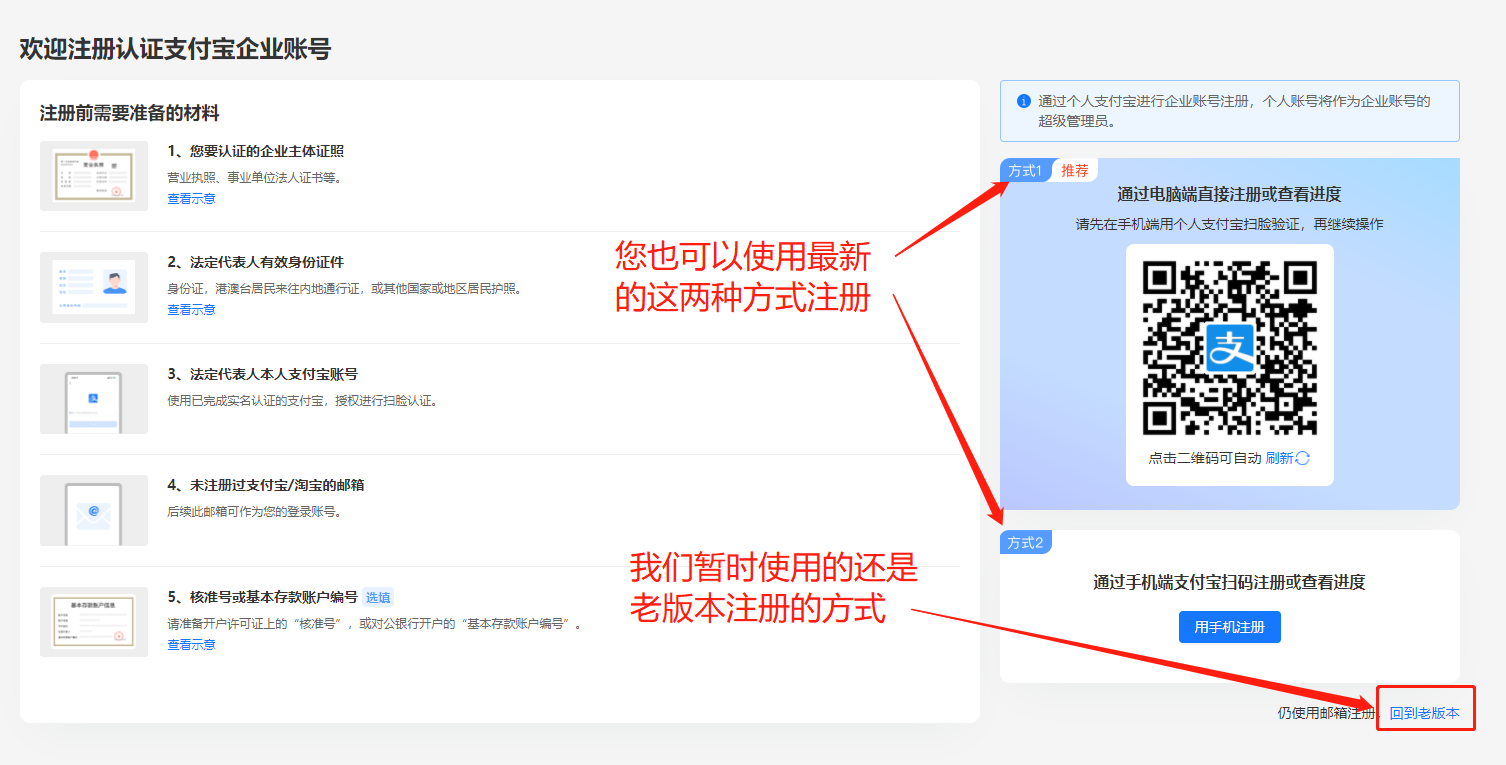1506x765 pixels.
Task: Click the 刷新 link below QR code
Action: pyautogui.click(x=1279, y=458)
